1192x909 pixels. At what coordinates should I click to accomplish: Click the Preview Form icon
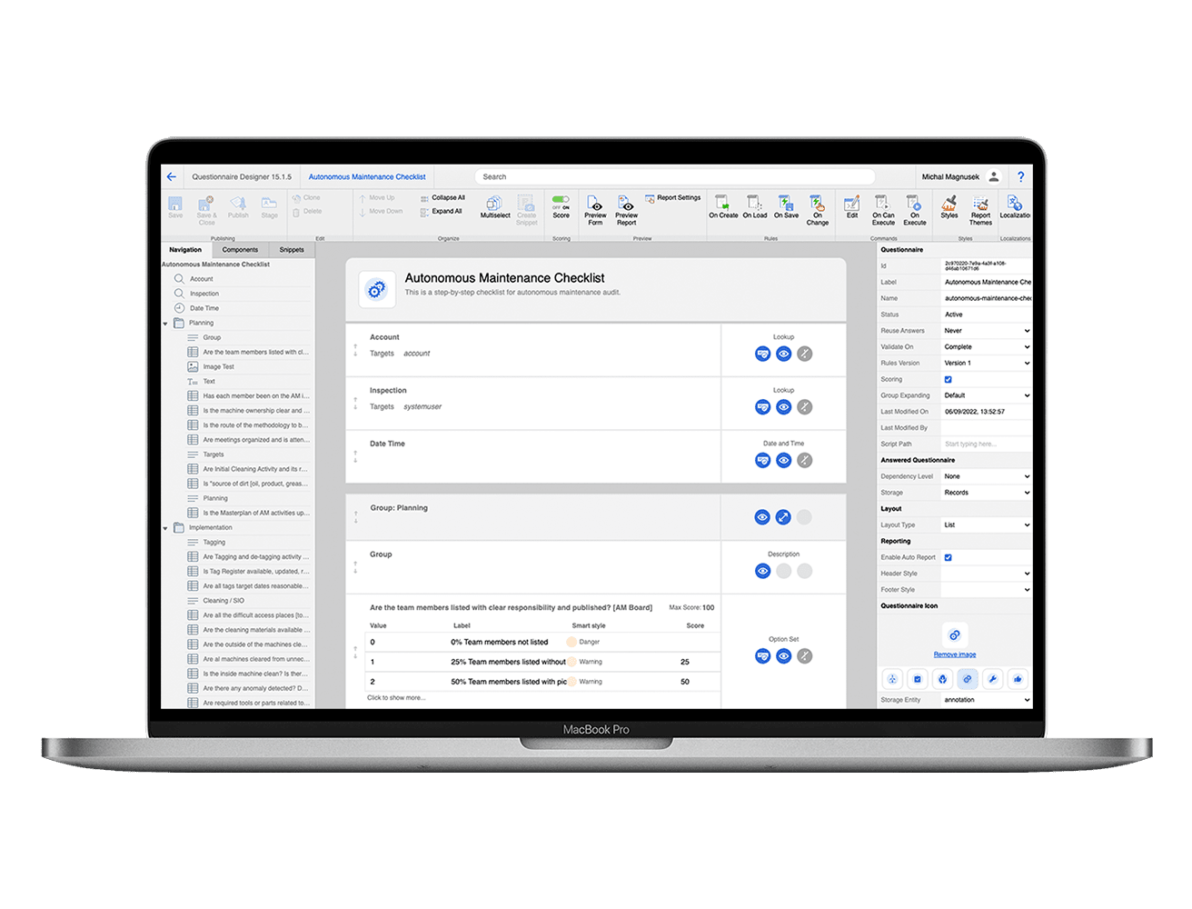pyautogui.click(x=595, y=204)
